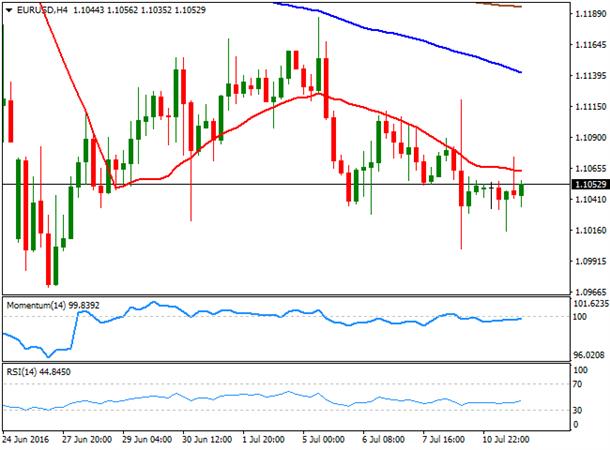Click the brown moving average line at top
The width and height of the screenshot is (610, 450).
point(499,5)
